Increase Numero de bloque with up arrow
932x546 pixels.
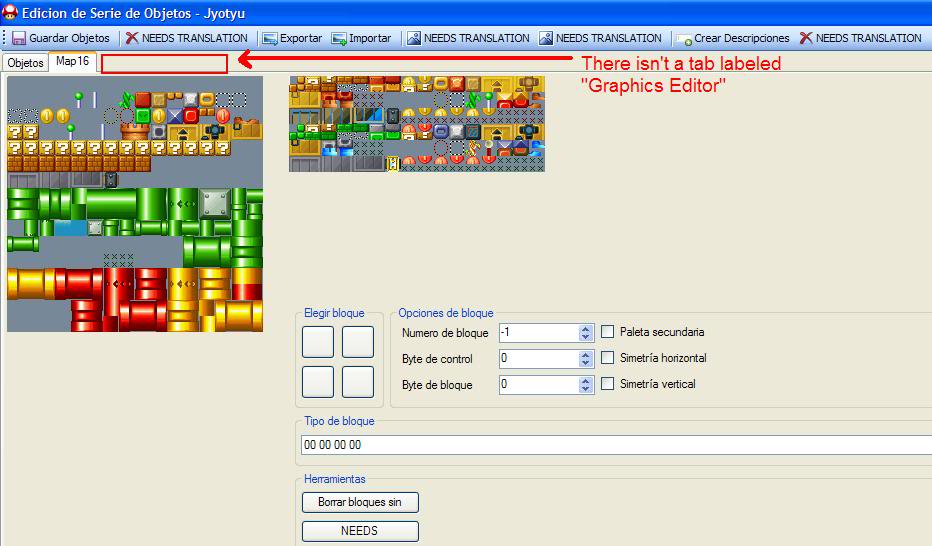586,328
